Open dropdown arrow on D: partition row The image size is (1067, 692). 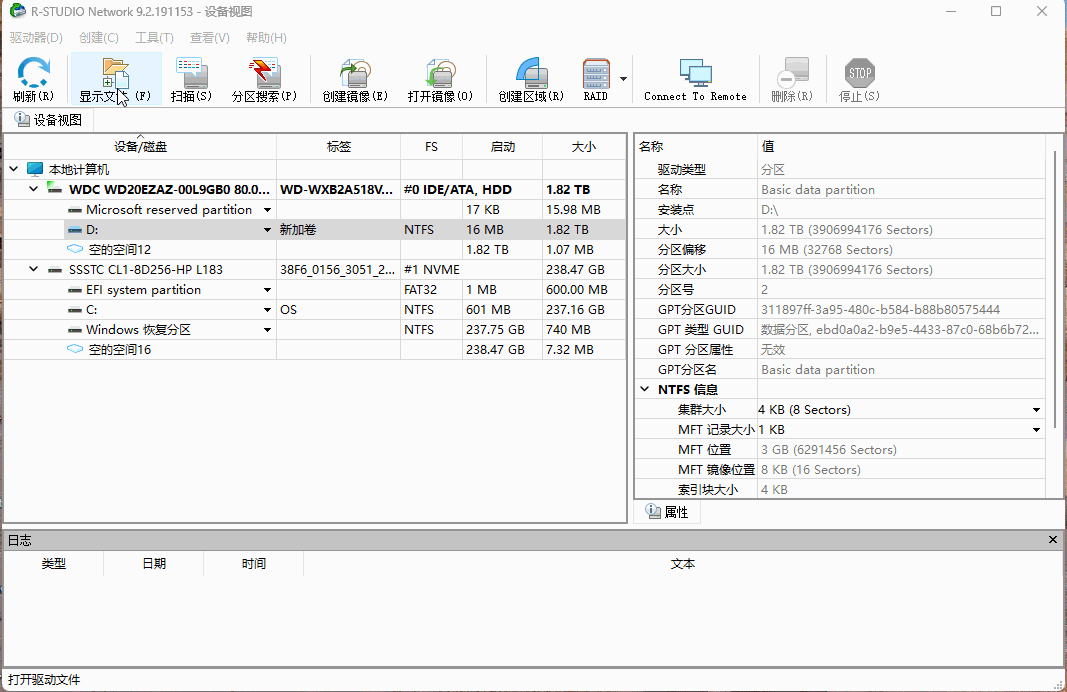click(x=267, y=230)
